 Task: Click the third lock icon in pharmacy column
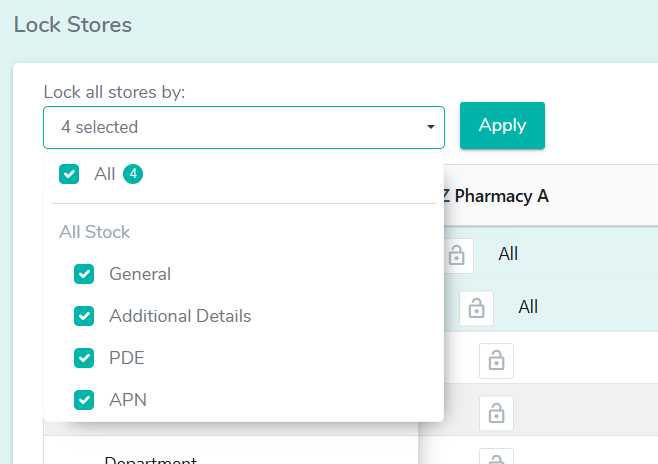[x=496, y=361]
